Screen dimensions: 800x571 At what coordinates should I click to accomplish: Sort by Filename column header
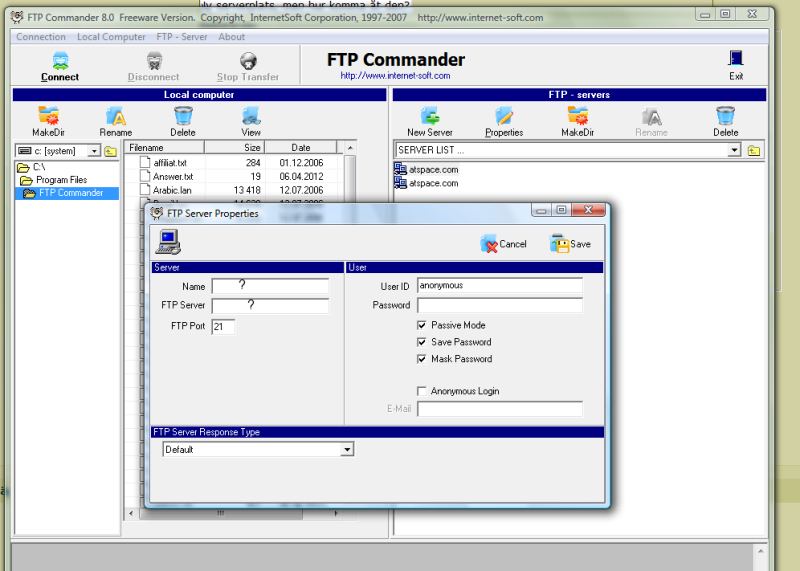(x=164, y=147)
